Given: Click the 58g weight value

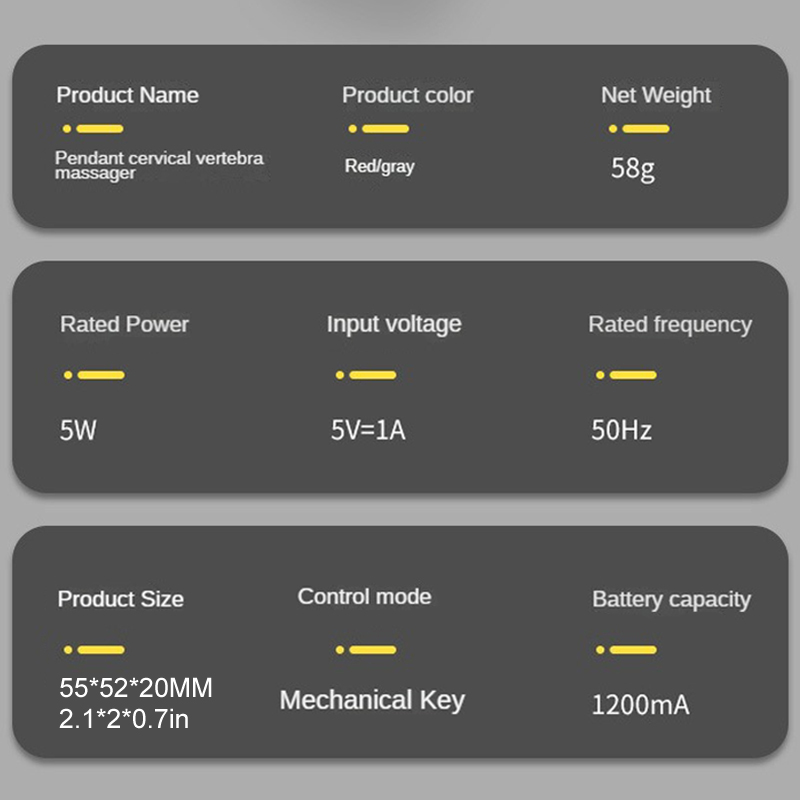Looking at the screenshot, I should 633,168.
